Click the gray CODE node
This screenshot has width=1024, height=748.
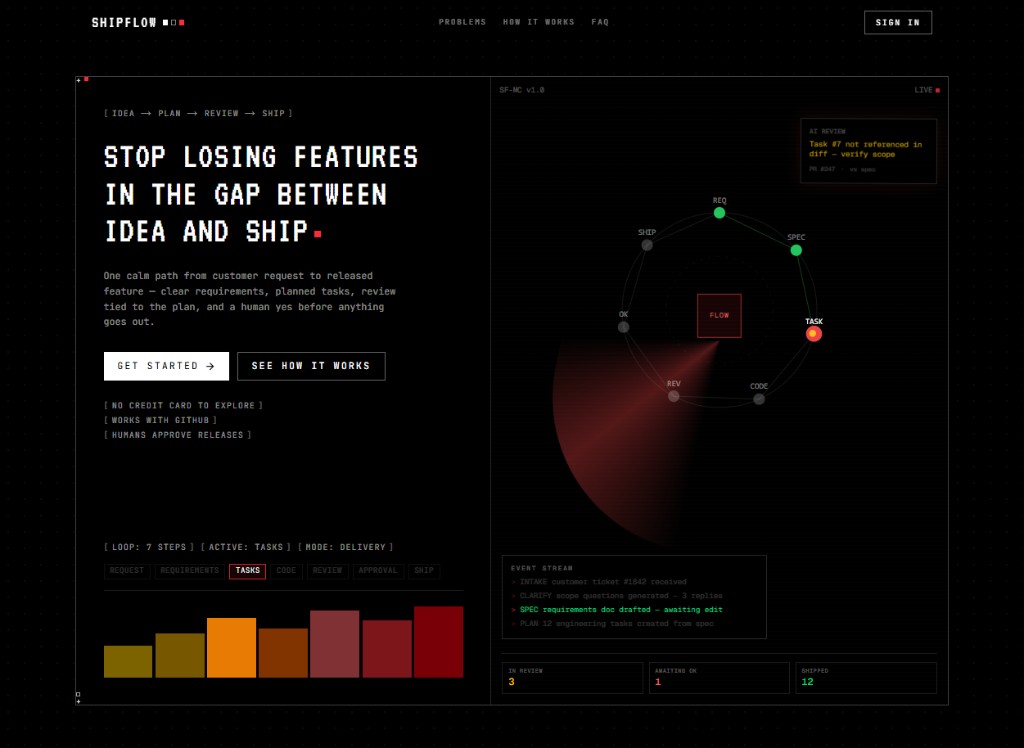[759, 399]
